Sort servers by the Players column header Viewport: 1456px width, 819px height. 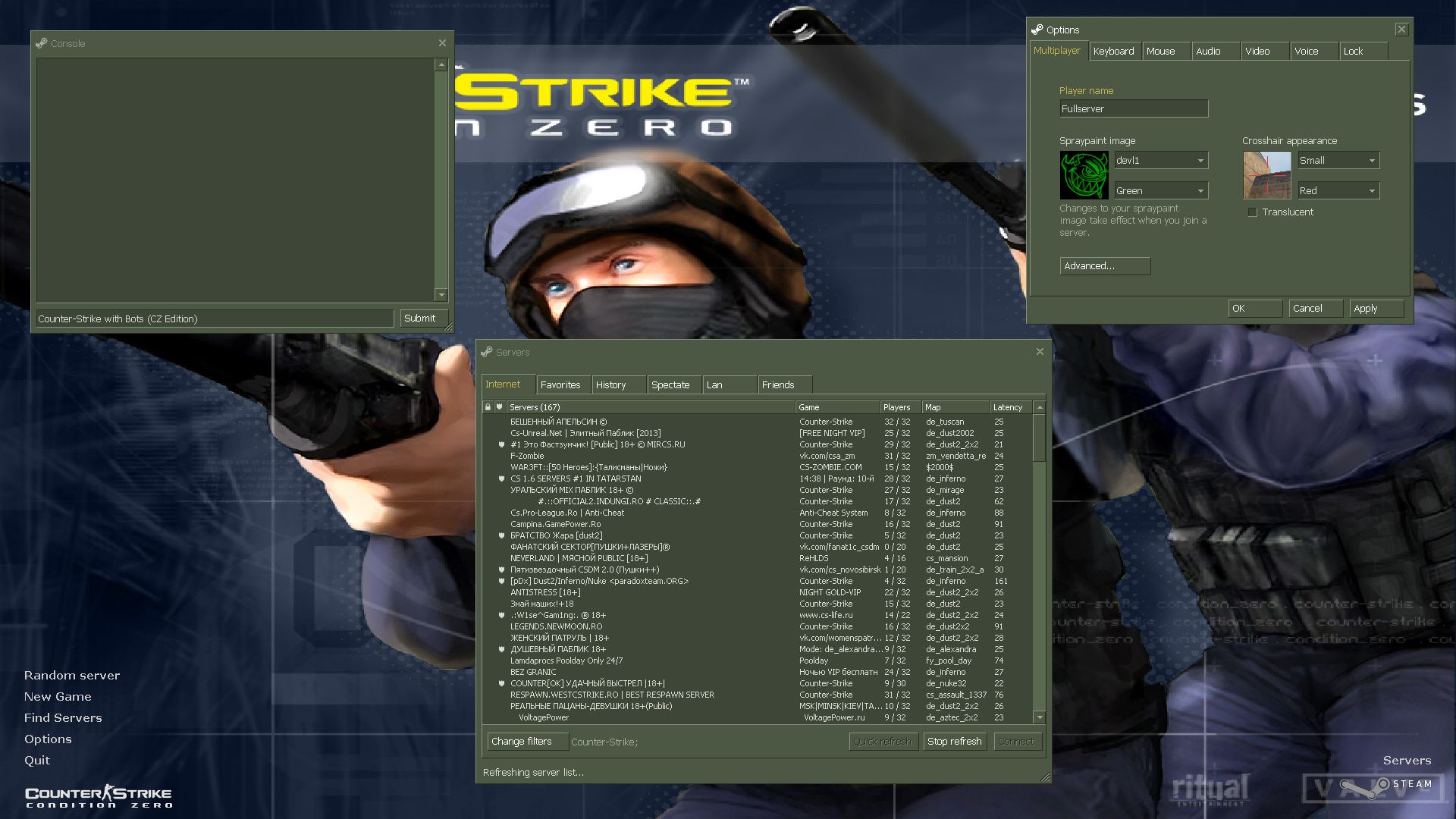coord(901,407)
